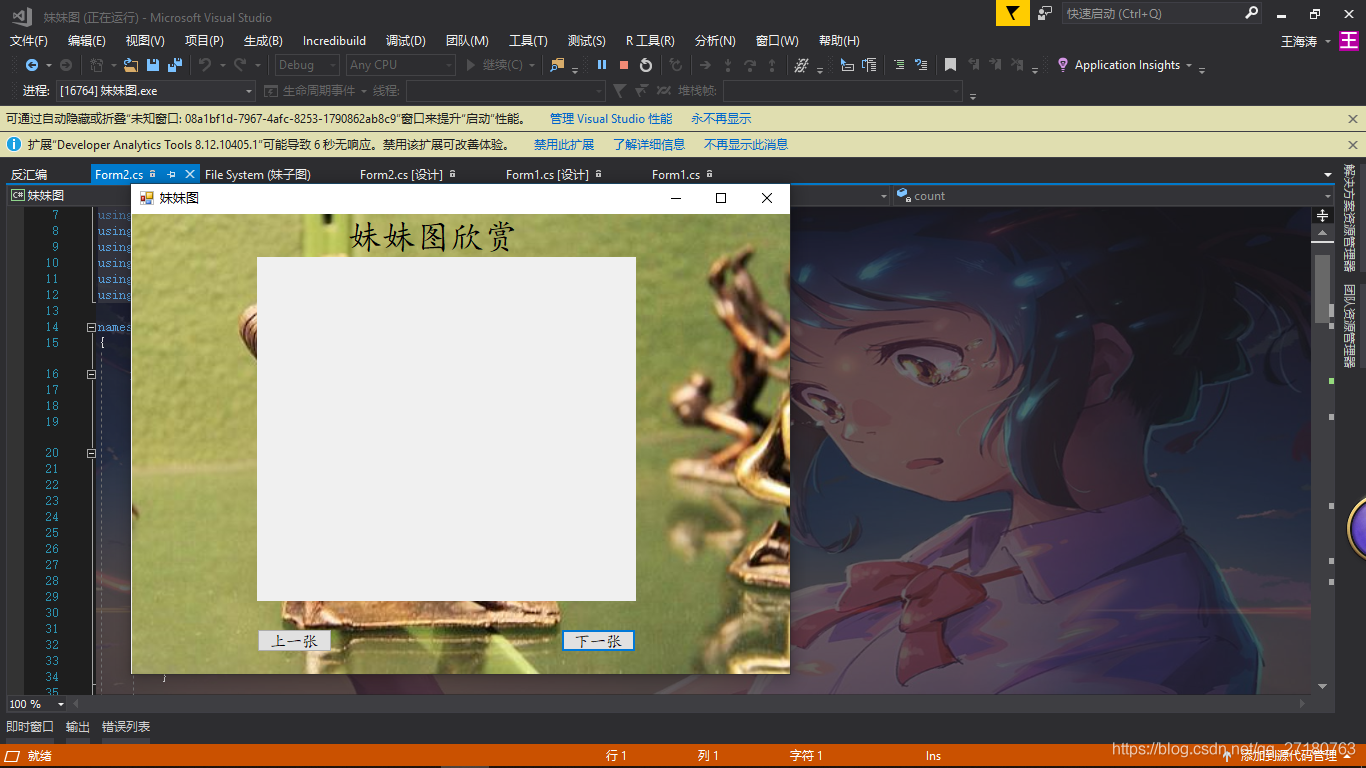Switch to the File System (妹子图) tab
This screenshot has height=768, width=1366.
(258, 174)
